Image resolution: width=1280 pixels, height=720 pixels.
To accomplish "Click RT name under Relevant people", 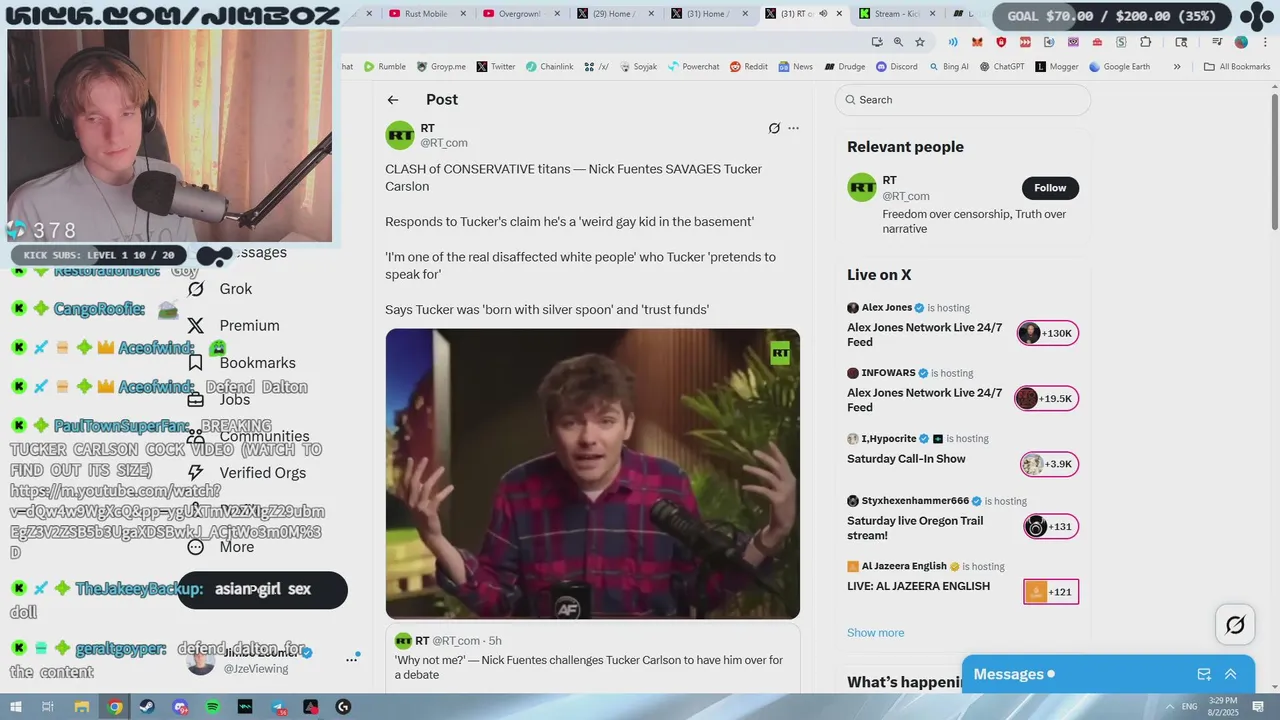I will click(x=890, y=181).
